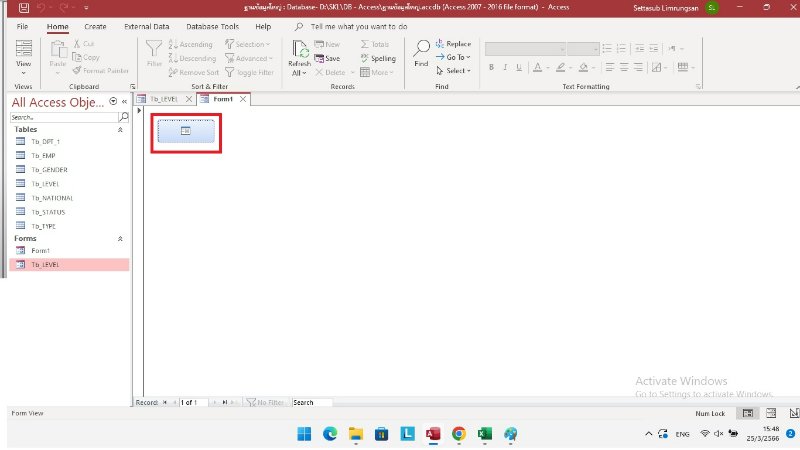Viewport: 800px width, 450px height.
Task: Open the Create ribbon tab
Action: (95, 26)
